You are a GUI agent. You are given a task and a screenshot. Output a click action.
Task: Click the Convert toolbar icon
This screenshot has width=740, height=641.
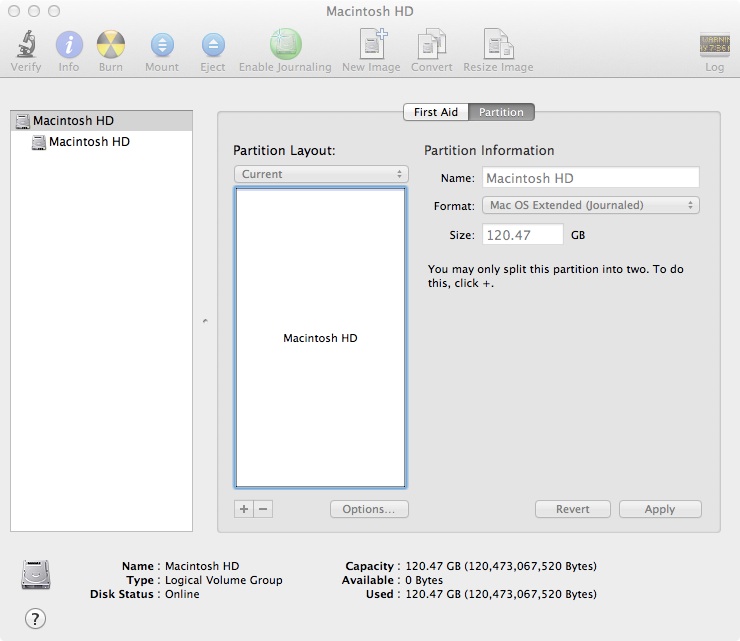(x=432, y=44)
